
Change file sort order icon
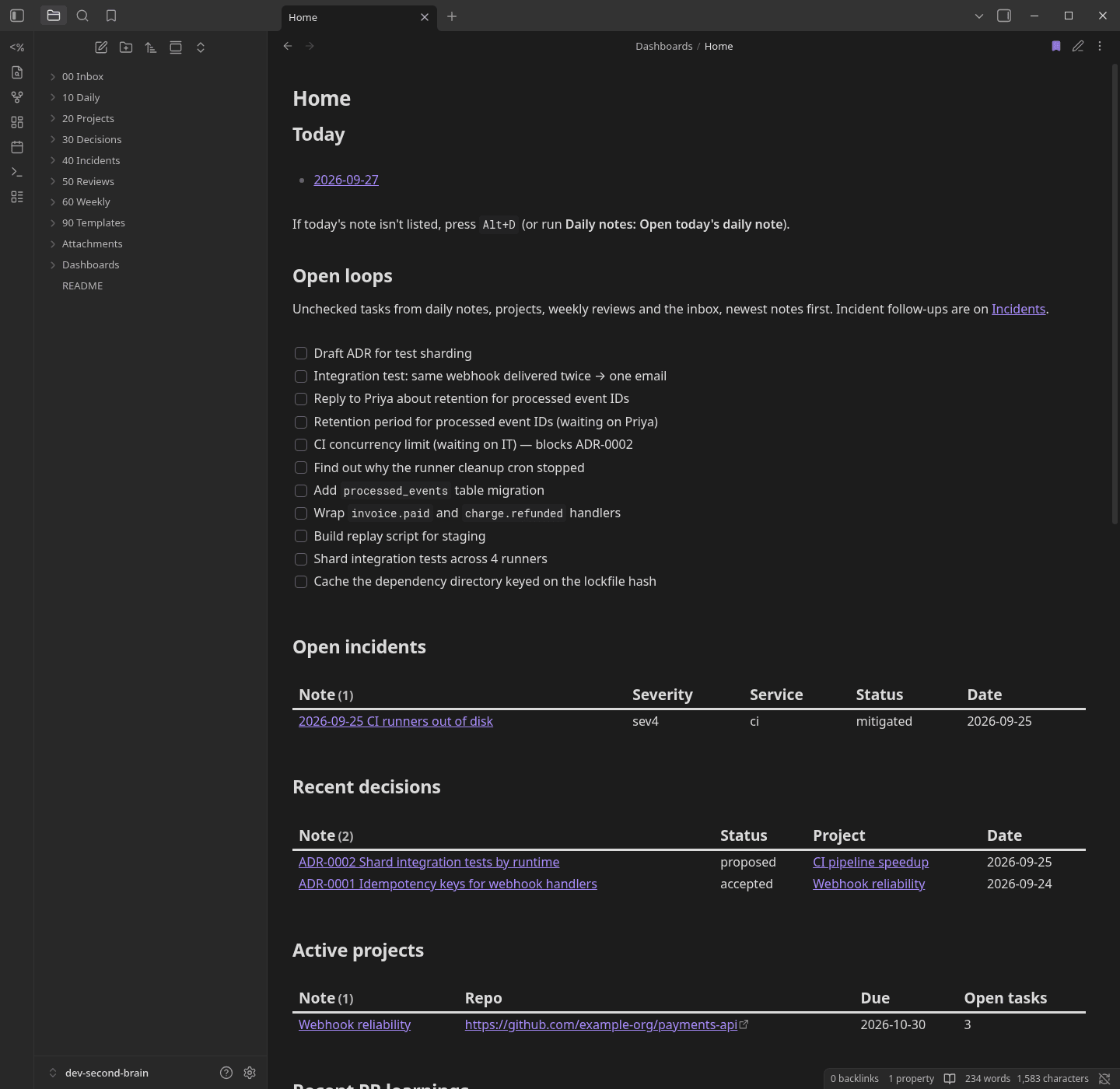click(151, 47)
